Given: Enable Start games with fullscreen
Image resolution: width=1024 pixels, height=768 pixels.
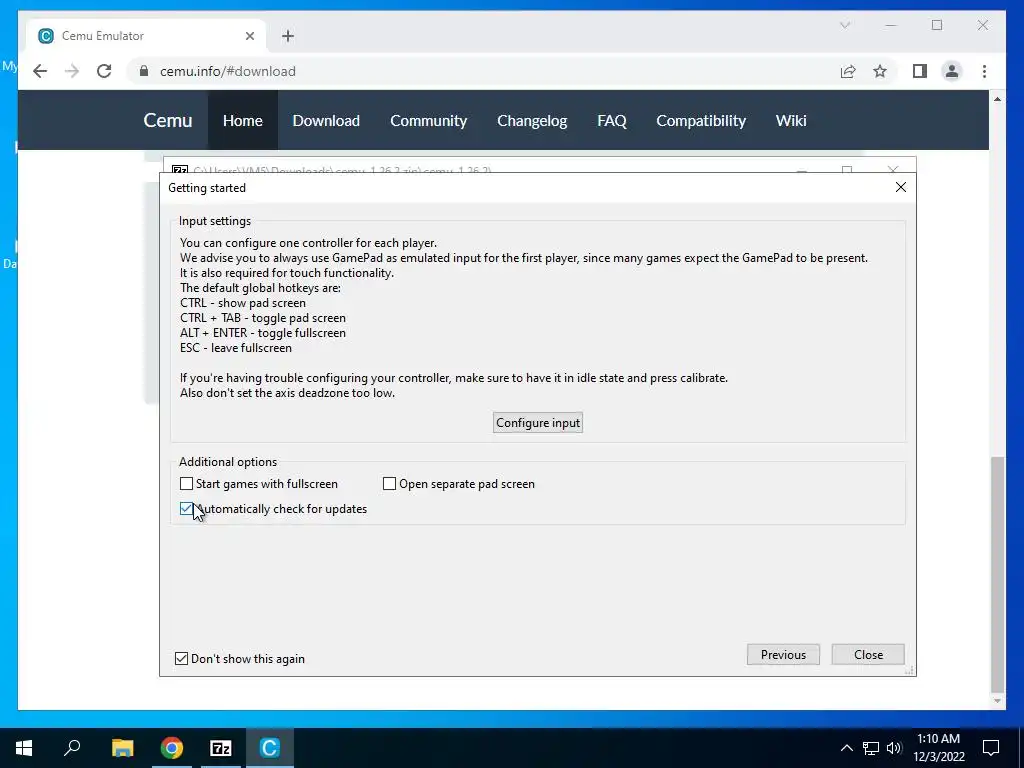Looking at the screenshot, I should 187,484.
